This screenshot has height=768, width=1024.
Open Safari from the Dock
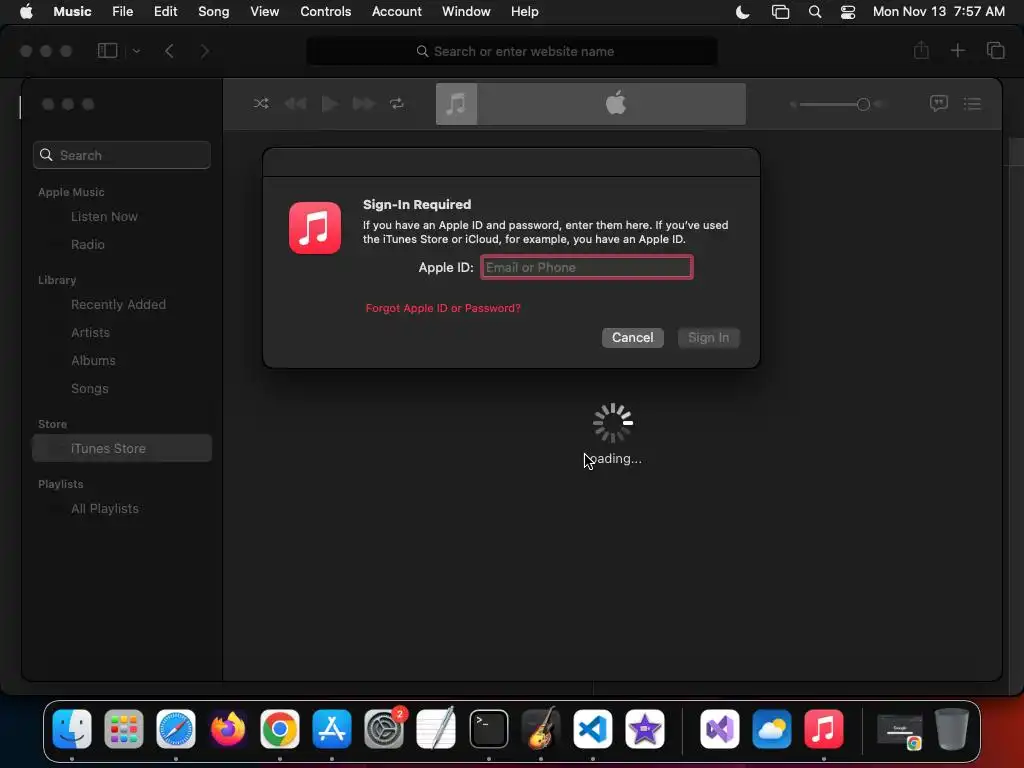click(176, 729)
